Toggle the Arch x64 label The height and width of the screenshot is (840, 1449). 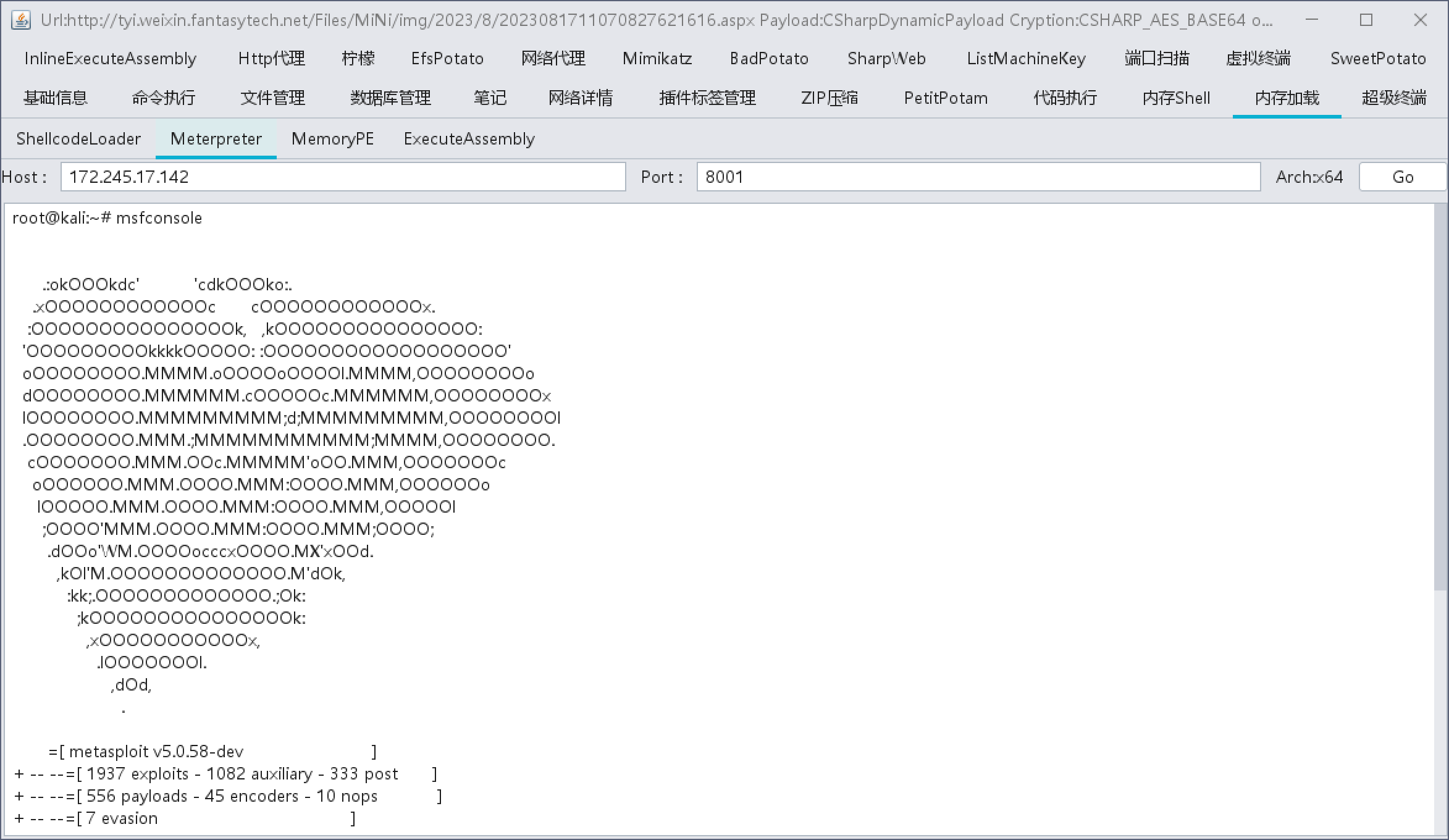coord(1309,177)
